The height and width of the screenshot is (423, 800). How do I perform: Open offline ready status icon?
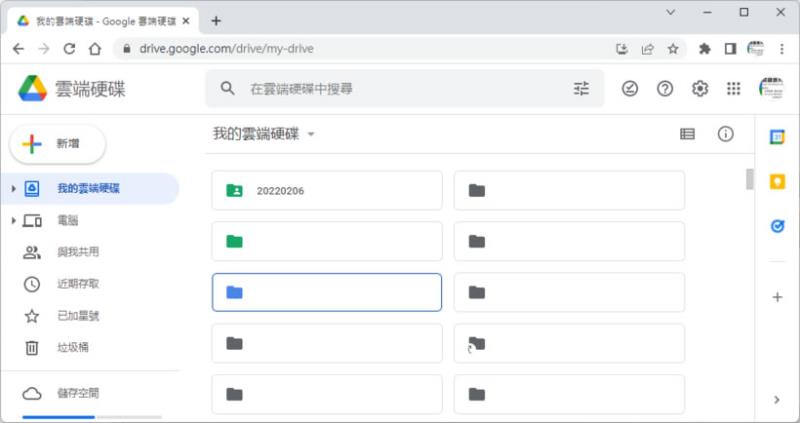pos(630,89)
